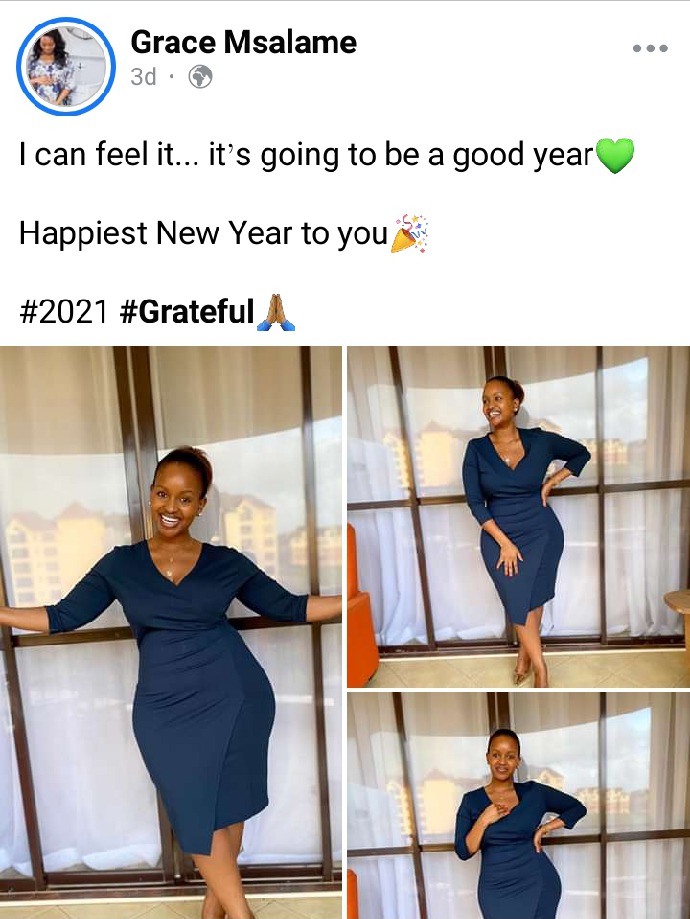Image resolution: width=690 pixels, height=919 pixels.
Task: Open the Grace Msalame profile name link
Action: point(243,42)
